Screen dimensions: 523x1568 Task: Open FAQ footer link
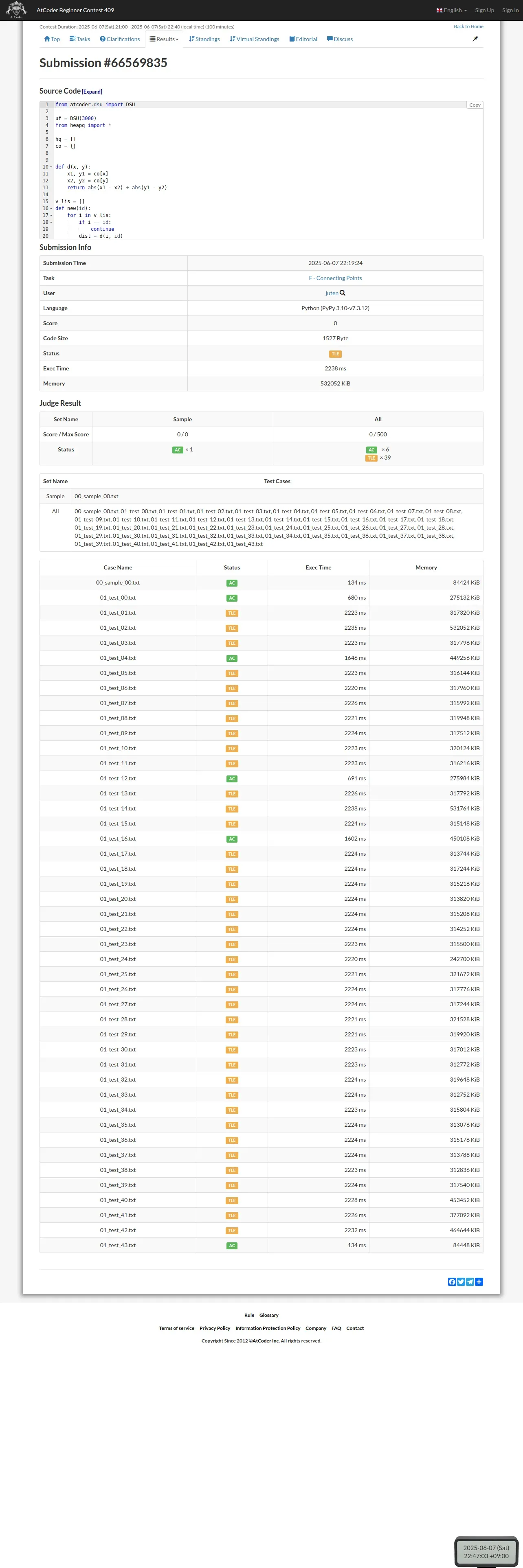coord(336,1328)
